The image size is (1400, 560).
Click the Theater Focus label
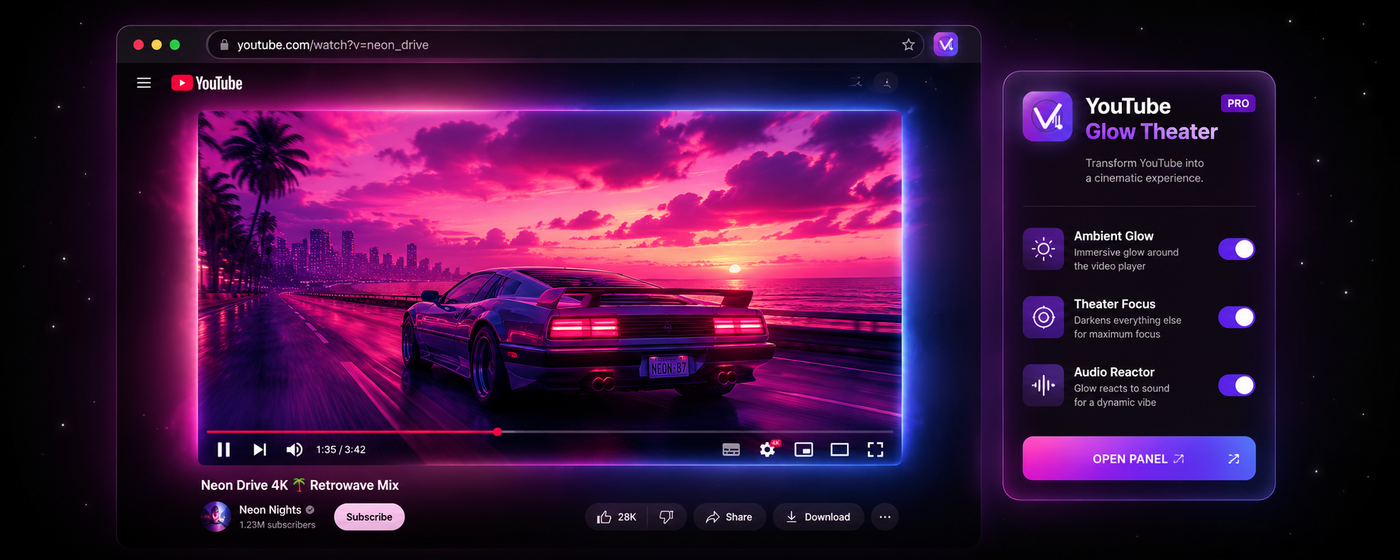click(x=1115, y=304)
